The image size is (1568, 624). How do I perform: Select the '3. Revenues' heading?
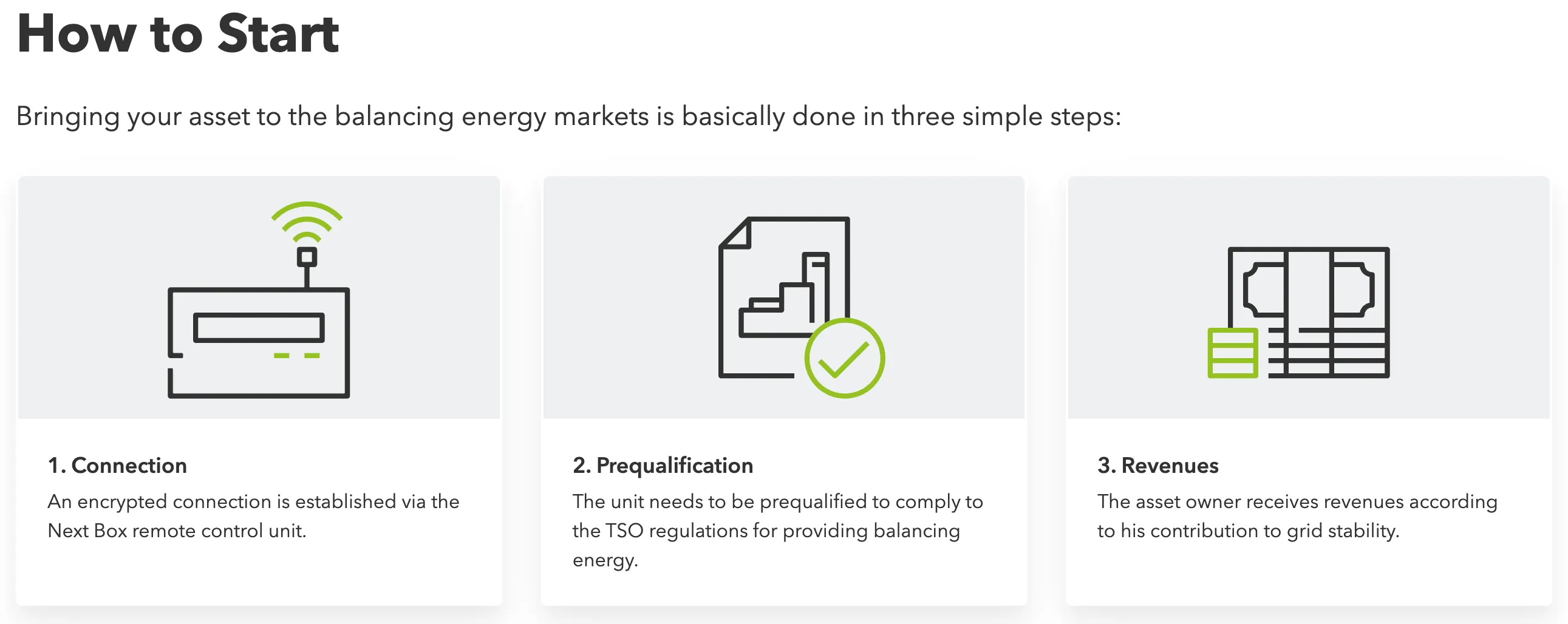coord(1157,465)
